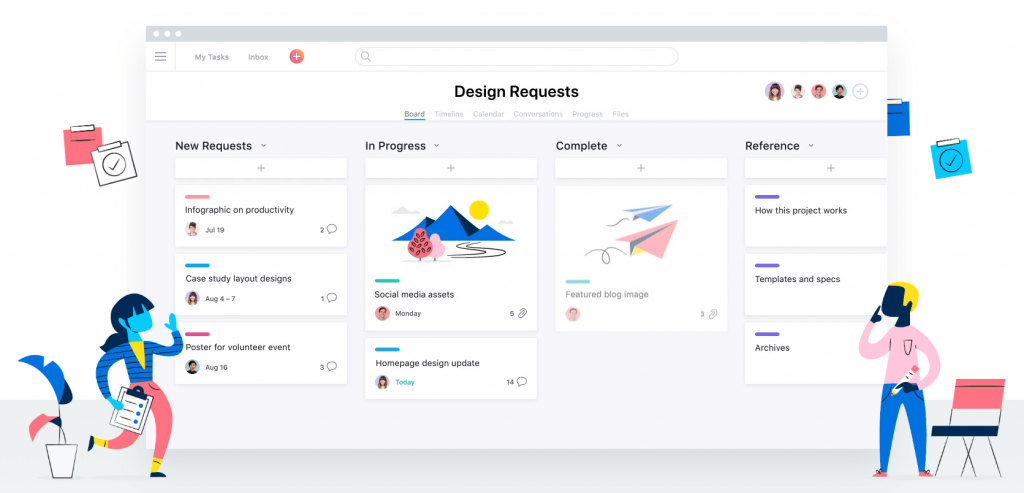Switch to the Calendar tab
The height and width of the screenshot is (493, 1024).
[488, 114]
